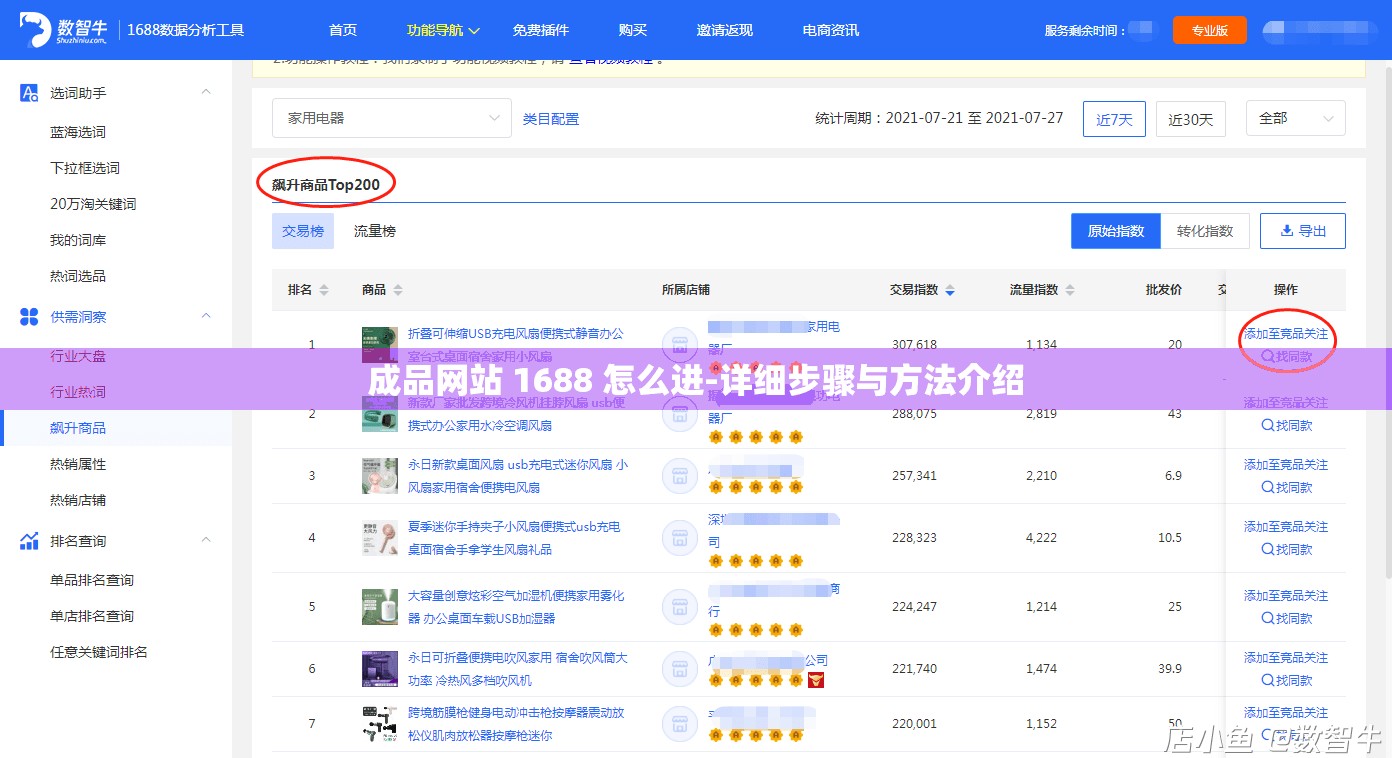Open the 家用电器 category dropdown

pyautogui.click(x=391, y=117)
